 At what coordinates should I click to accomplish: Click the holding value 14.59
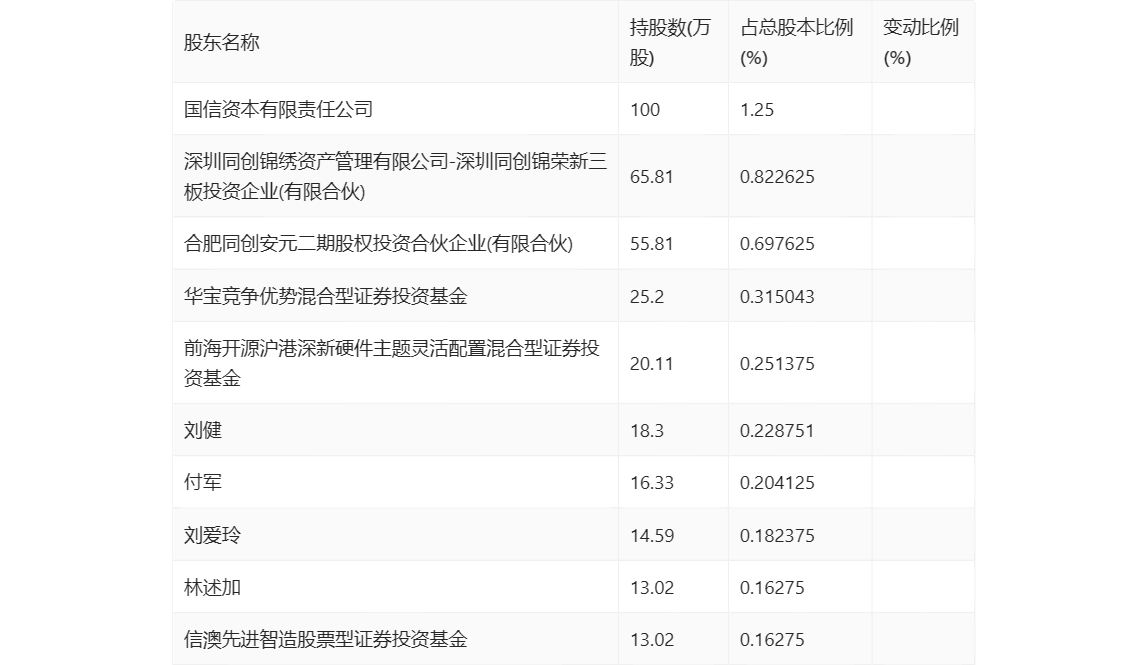click(652, 535)
